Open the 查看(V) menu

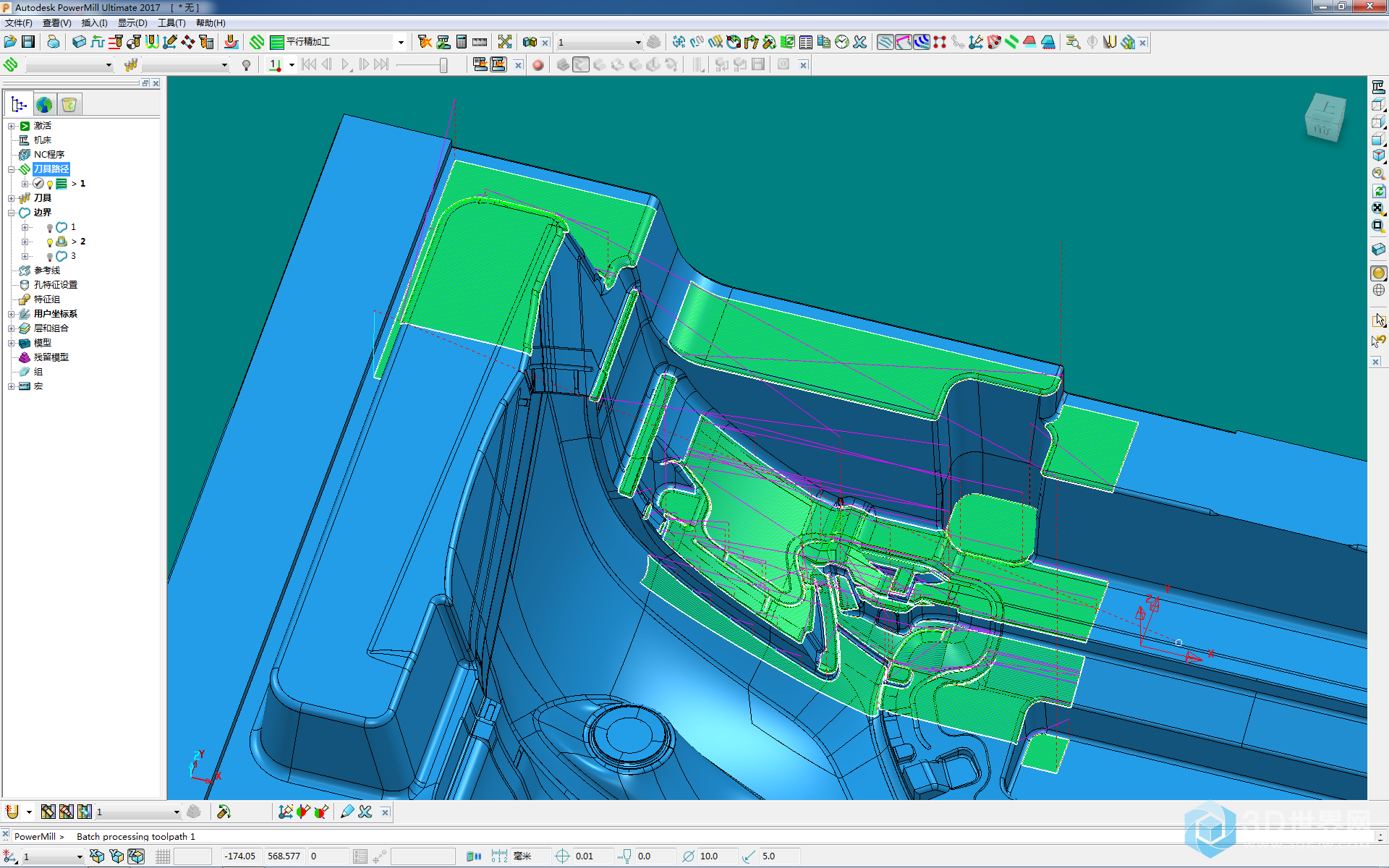click(x=56, y=23)
